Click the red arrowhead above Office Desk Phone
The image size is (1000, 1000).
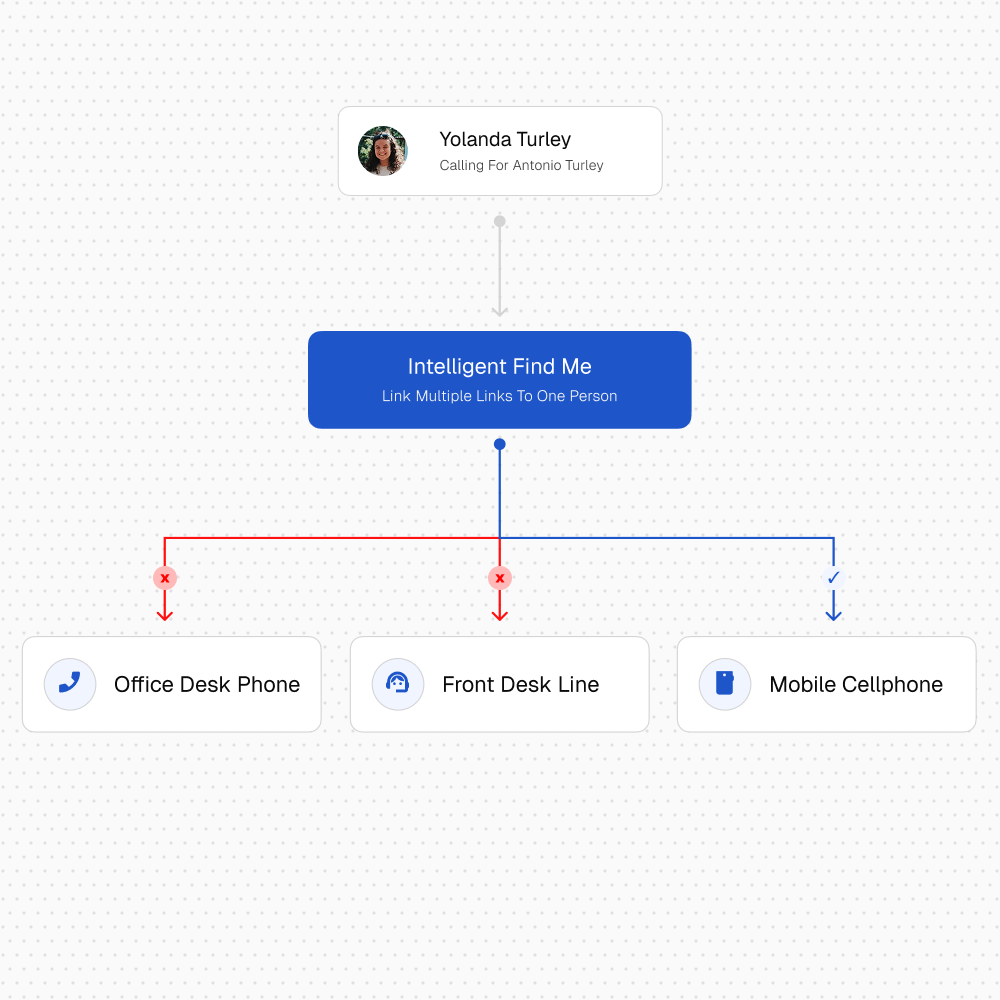click(x=165, y=614)
